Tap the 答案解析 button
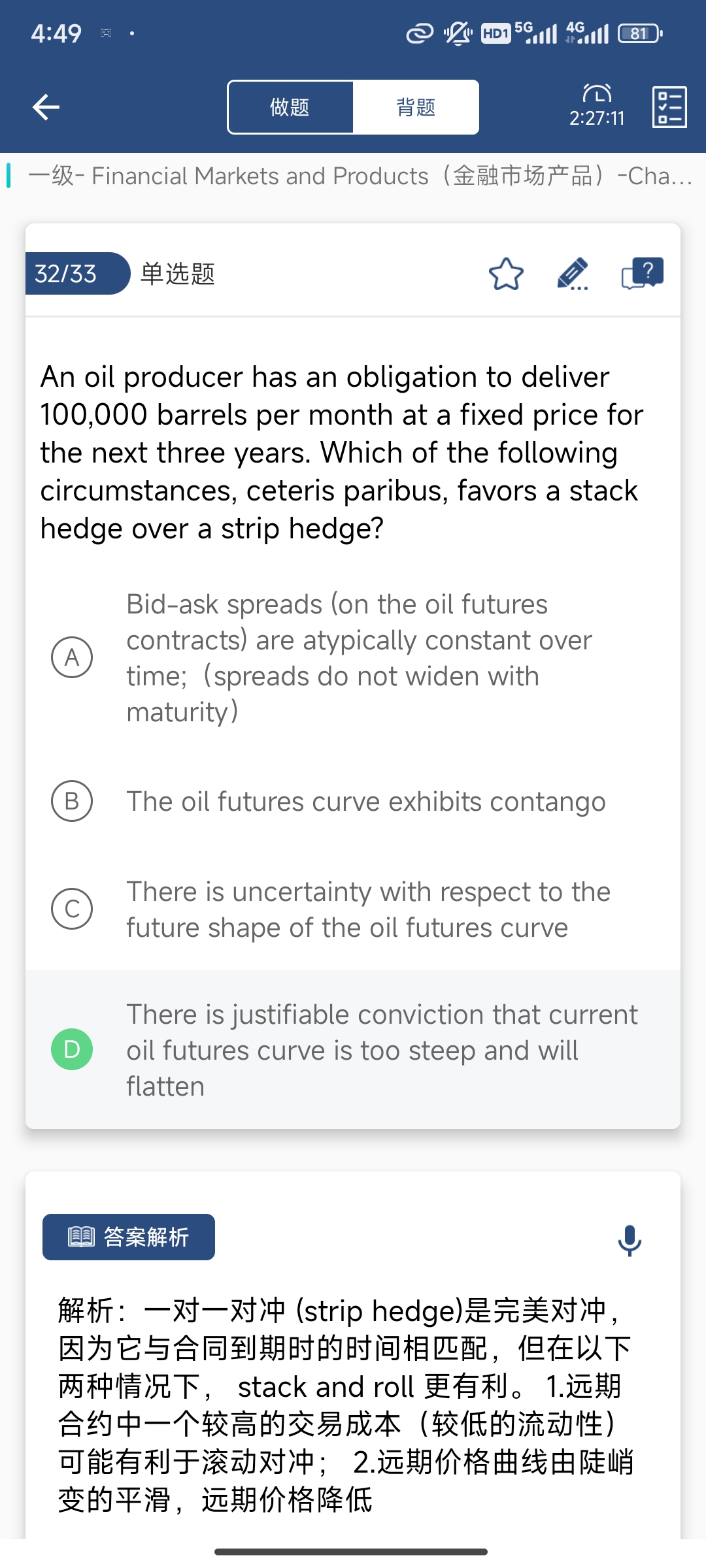 [x=129, y=1237]
